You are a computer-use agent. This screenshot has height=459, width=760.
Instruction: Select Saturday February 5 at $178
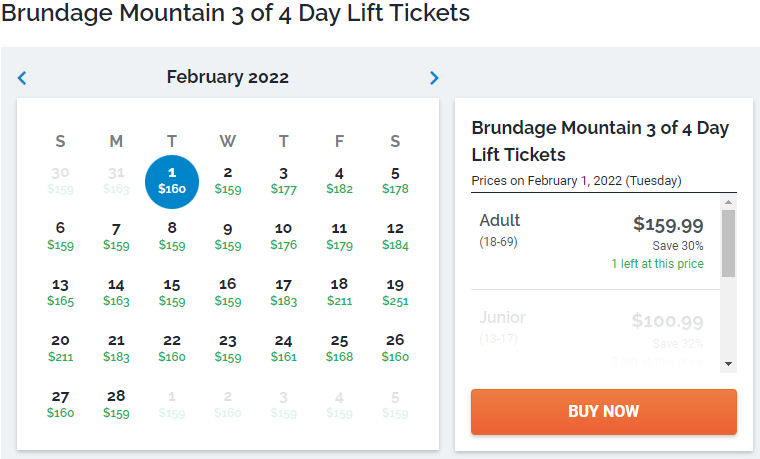pyautogui.click(x=395, y=180)
